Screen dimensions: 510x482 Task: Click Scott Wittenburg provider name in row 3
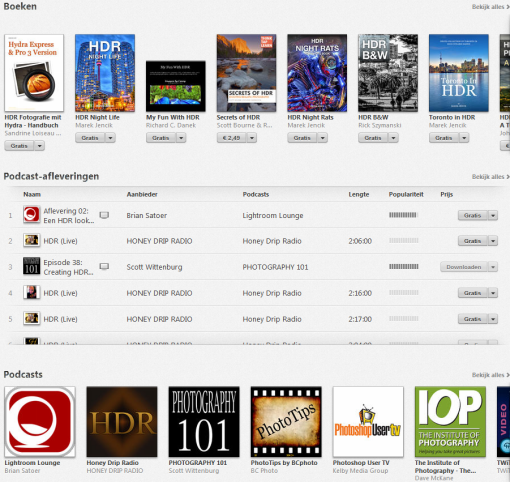coord(154,267)
